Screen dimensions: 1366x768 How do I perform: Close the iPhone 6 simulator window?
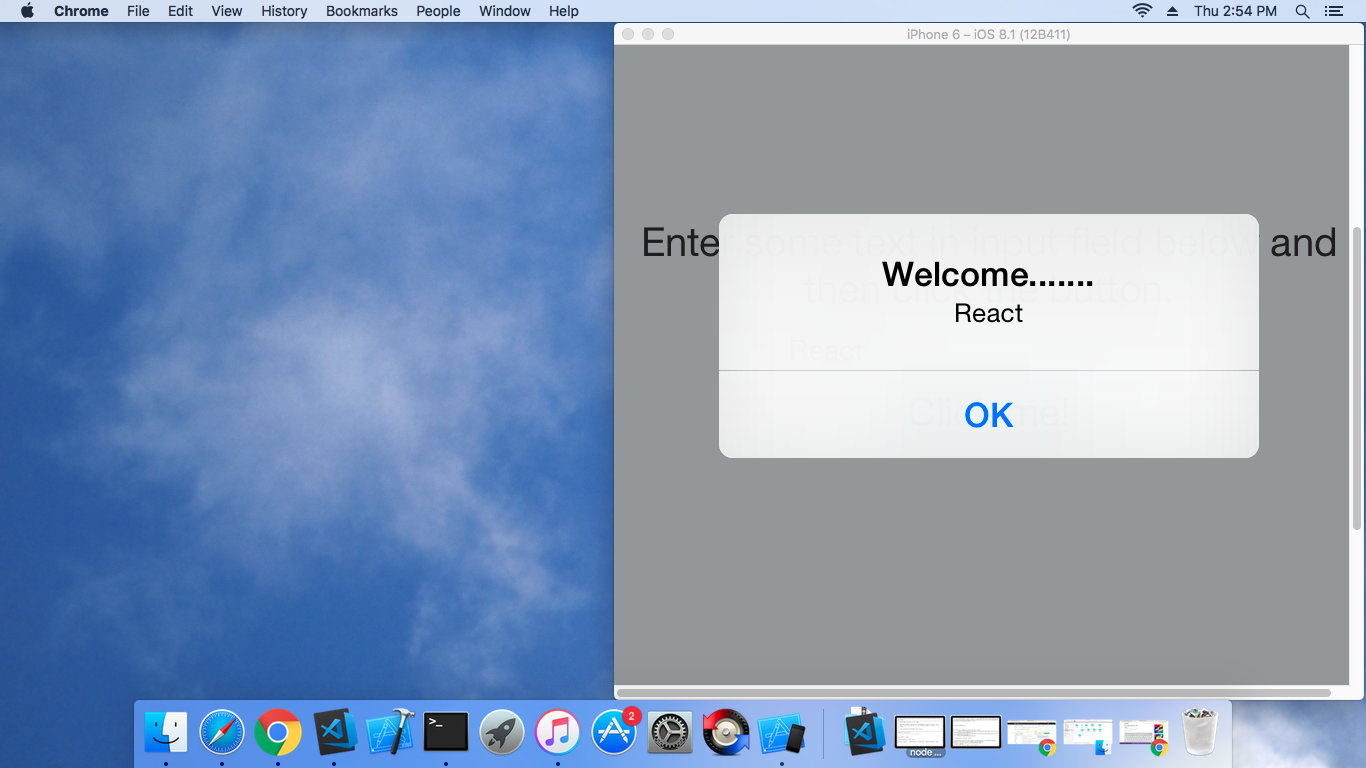click(628, 34)
